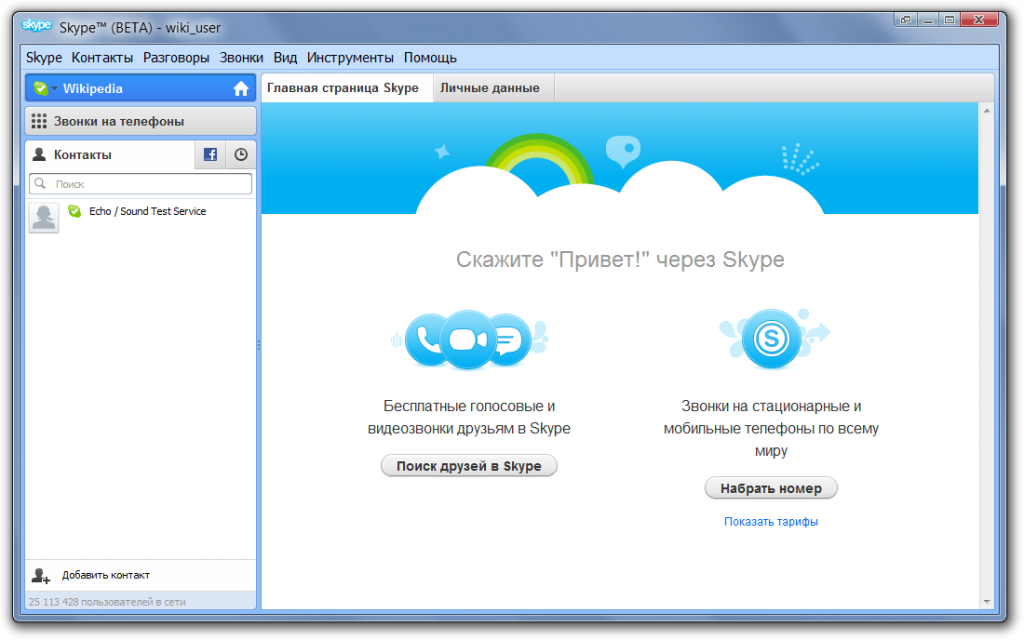Click the add contact person-plus icon
1024x640 pixels.
pyautogui.click(x=41, y=575)
